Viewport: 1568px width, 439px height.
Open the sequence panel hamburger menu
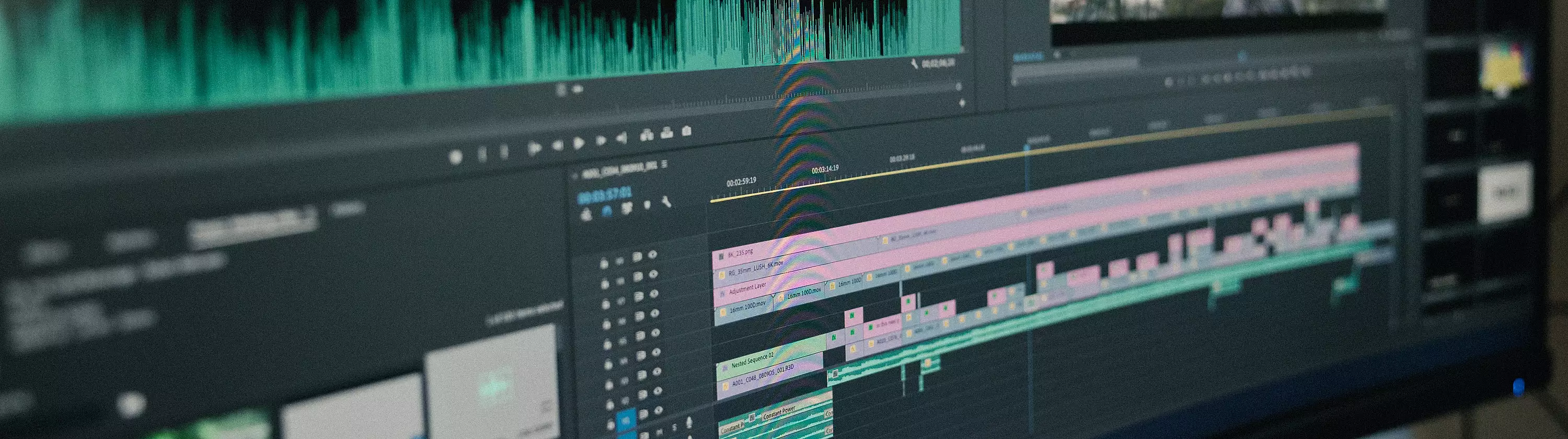[x=664, y=165]
